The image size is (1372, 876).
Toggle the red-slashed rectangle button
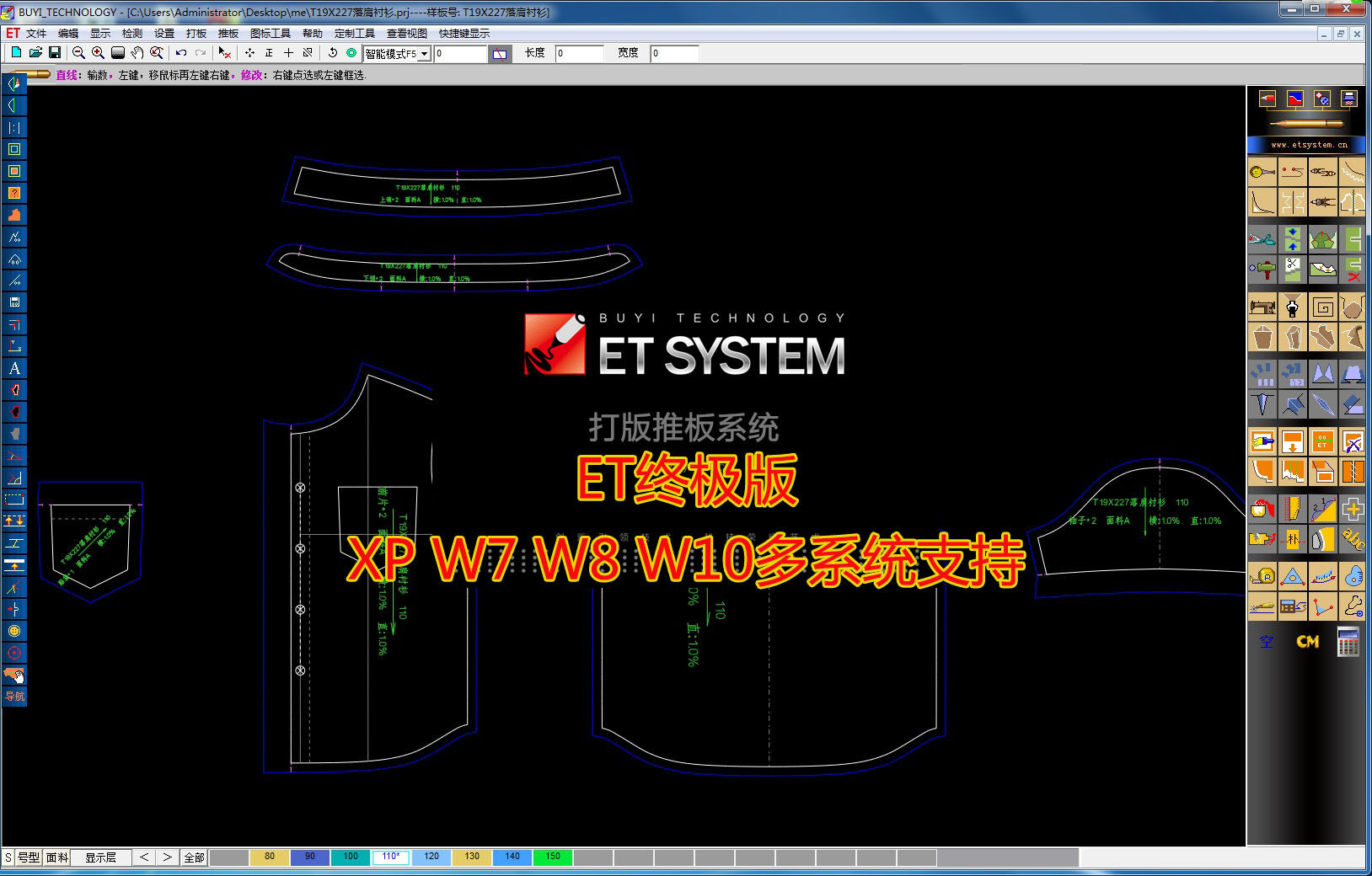pos(500,54)
